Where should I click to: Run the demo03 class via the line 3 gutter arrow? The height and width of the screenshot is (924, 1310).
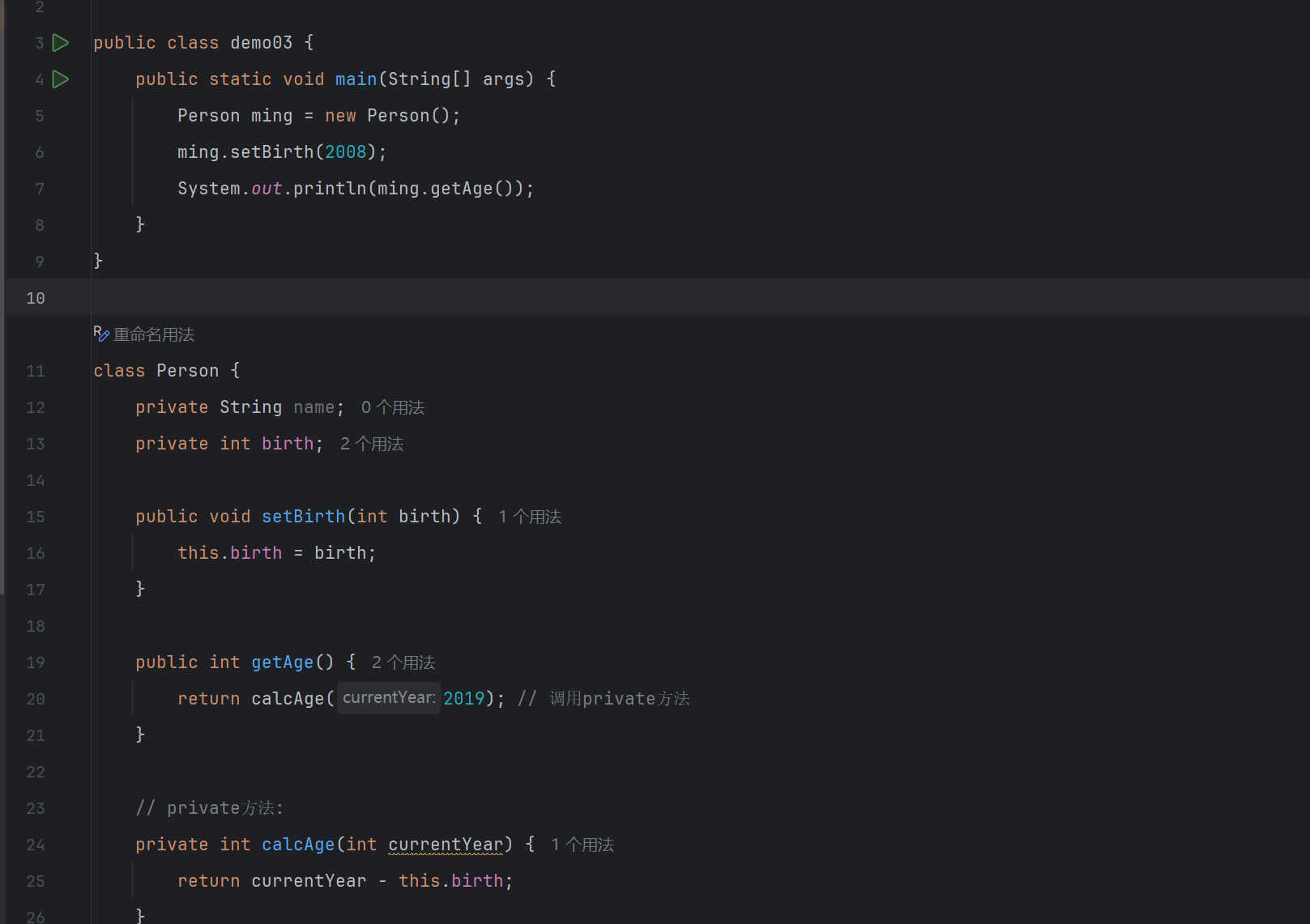tap(61, 43)
